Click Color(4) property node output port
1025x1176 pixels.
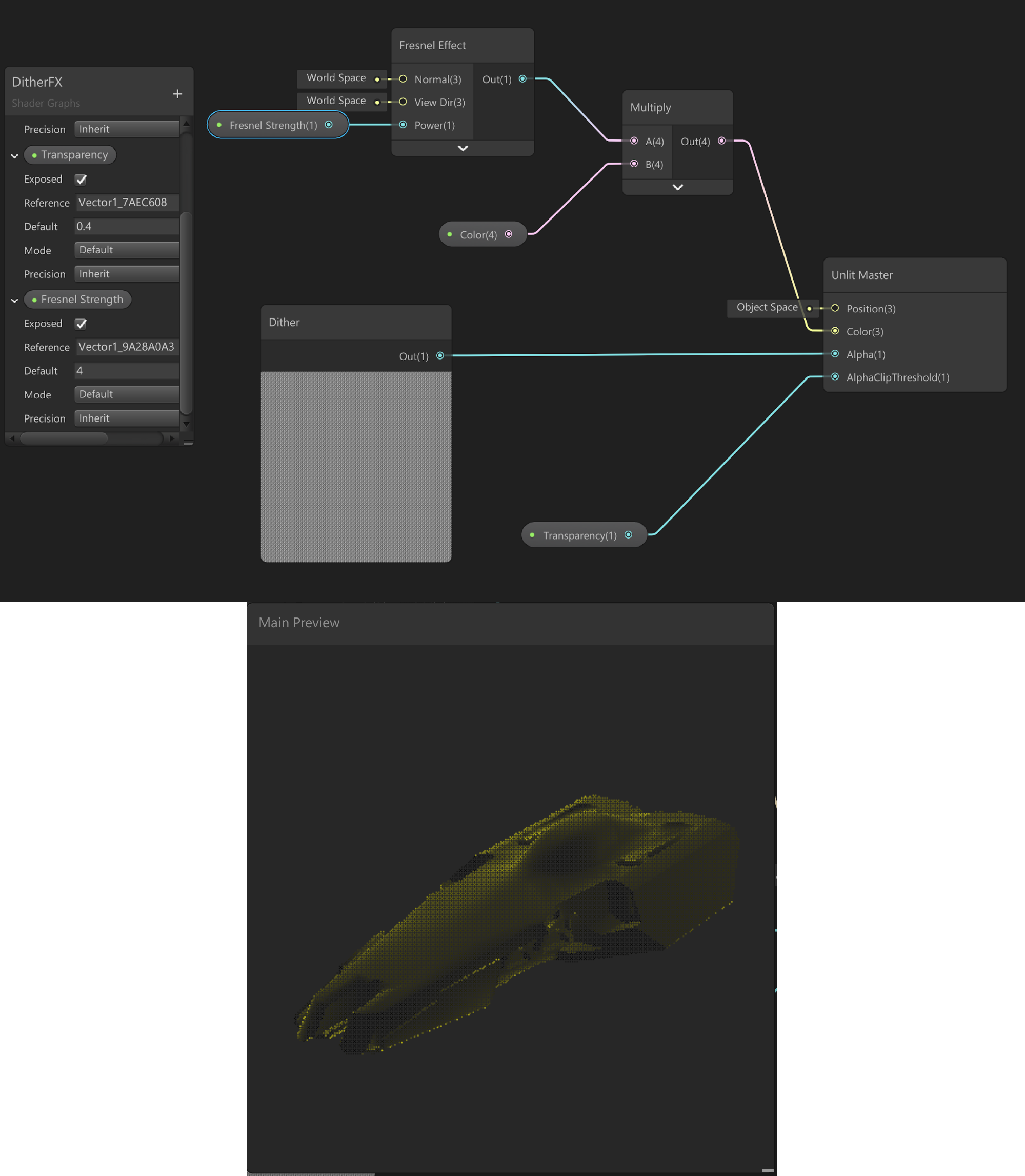(509, 234)
